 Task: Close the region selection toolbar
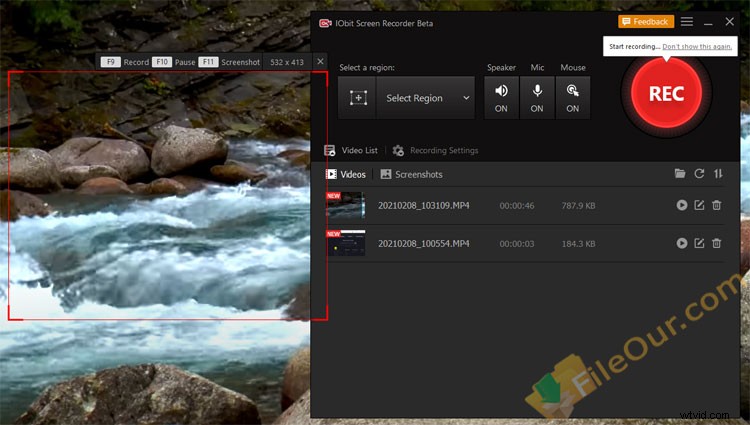coord(320,62)
